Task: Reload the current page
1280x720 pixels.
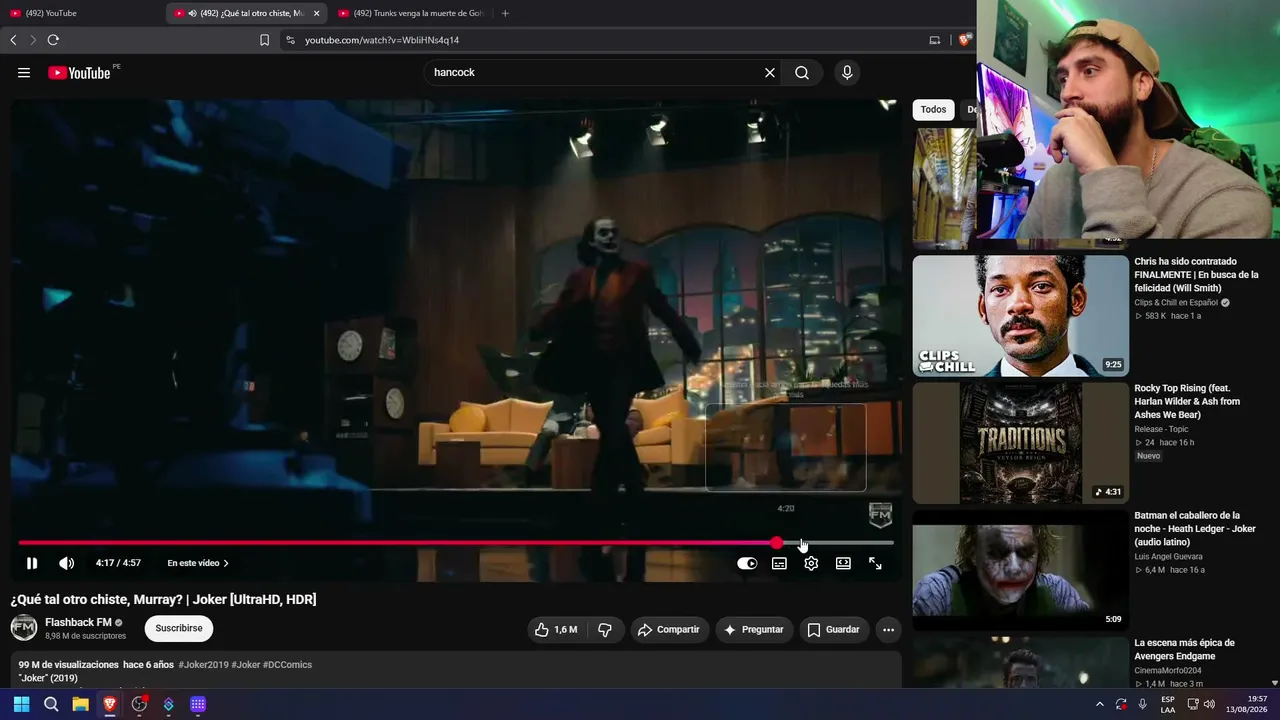Action: pyautogui.click(x=53, y=40)
